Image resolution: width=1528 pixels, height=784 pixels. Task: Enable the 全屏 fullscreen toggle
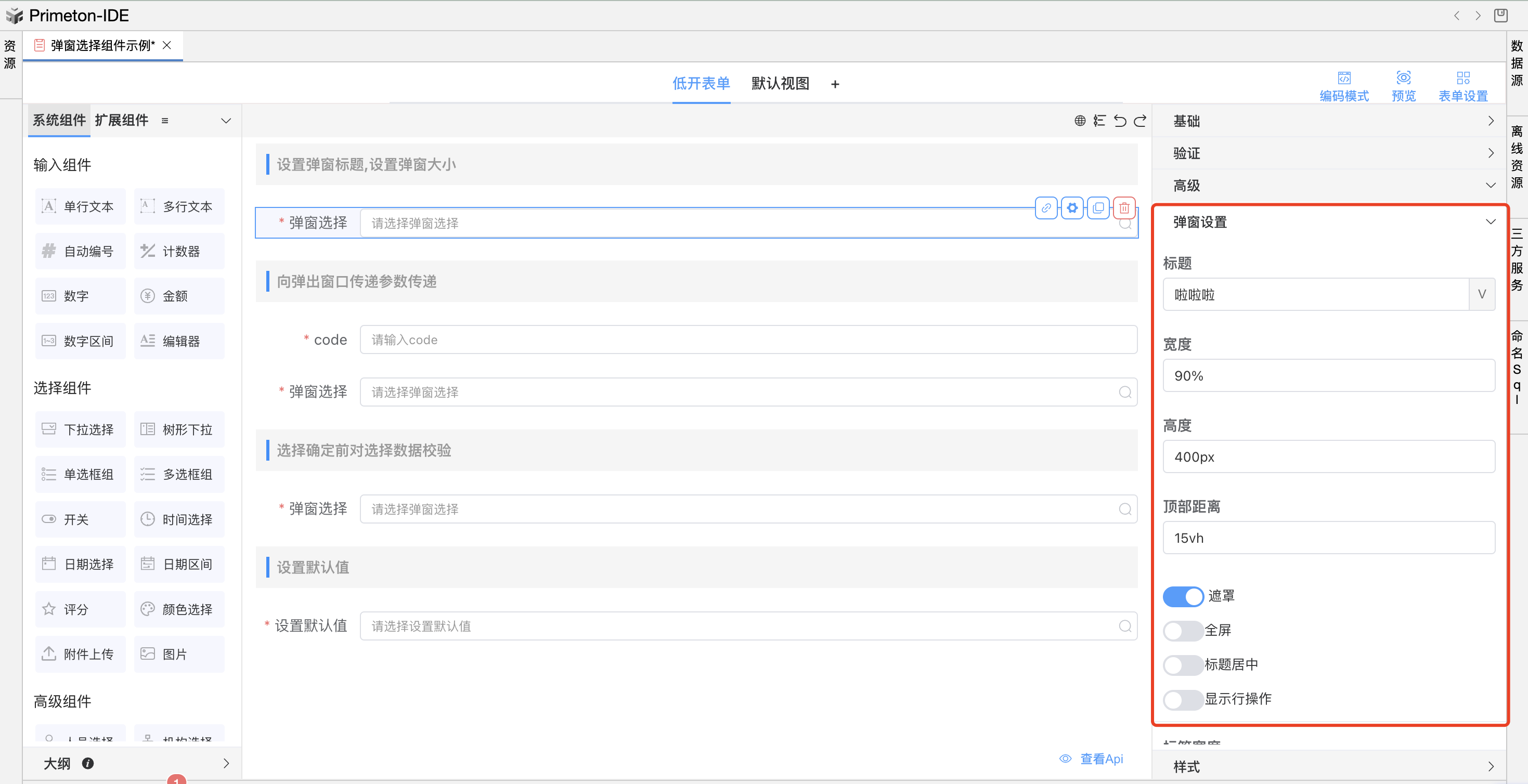click(1183, 631)
